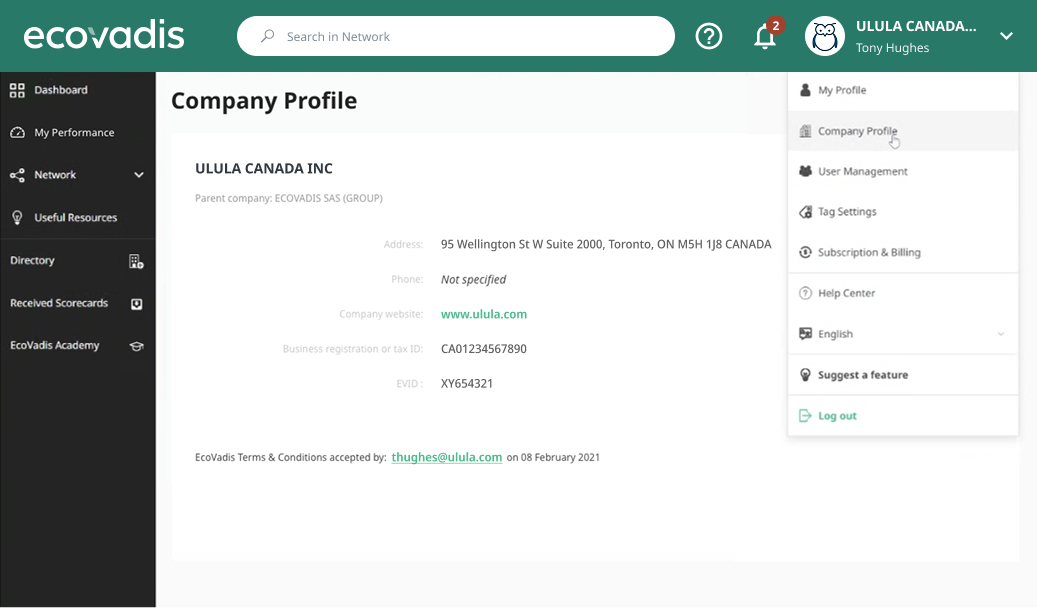Image resolution: width=1037 pixels, height=608 pixels.
Task: Open My Profile menu entry
Action: pos(903,90)
